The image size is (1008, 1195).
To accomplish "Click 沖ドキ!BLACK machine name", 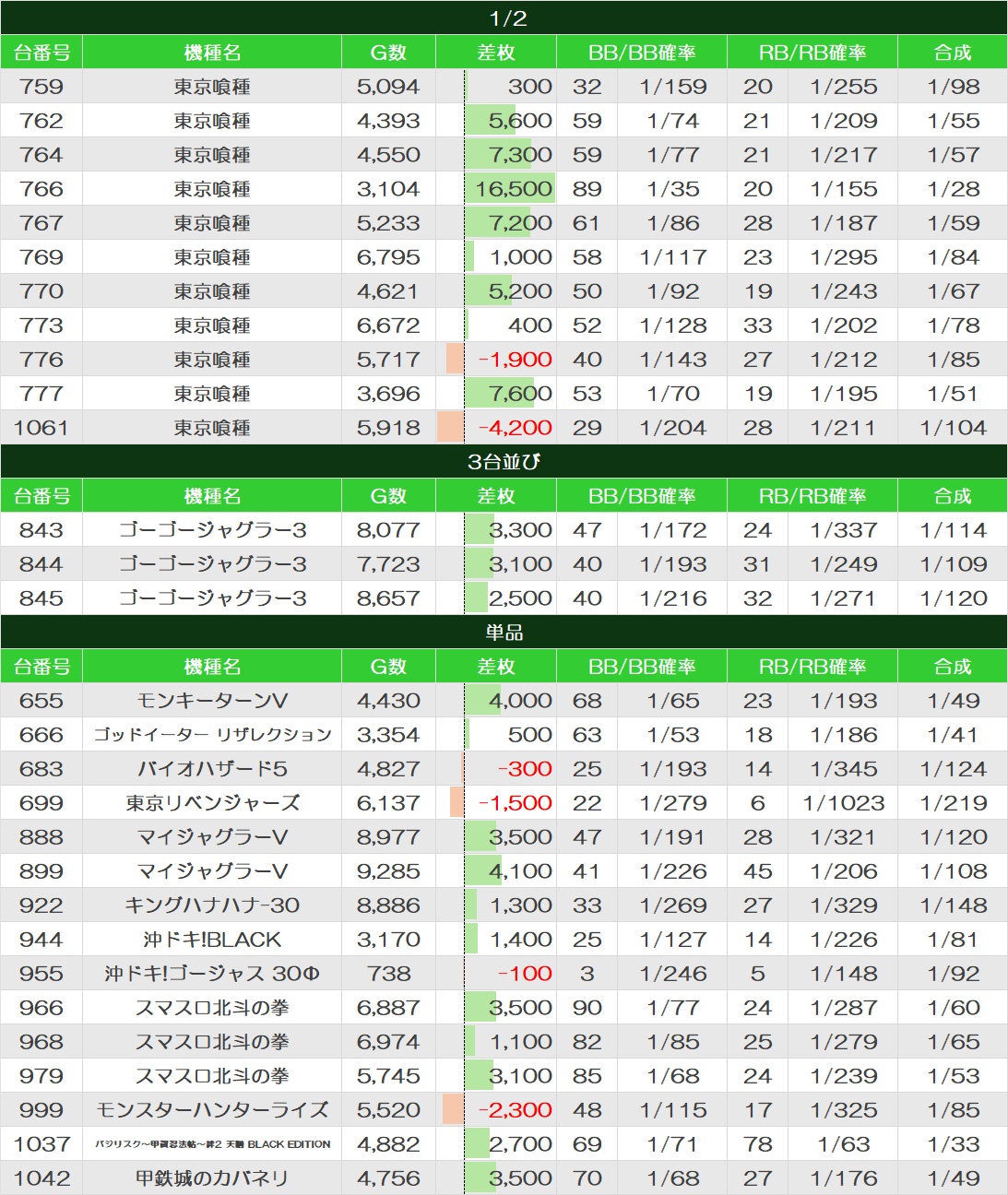I will point(212,940).
